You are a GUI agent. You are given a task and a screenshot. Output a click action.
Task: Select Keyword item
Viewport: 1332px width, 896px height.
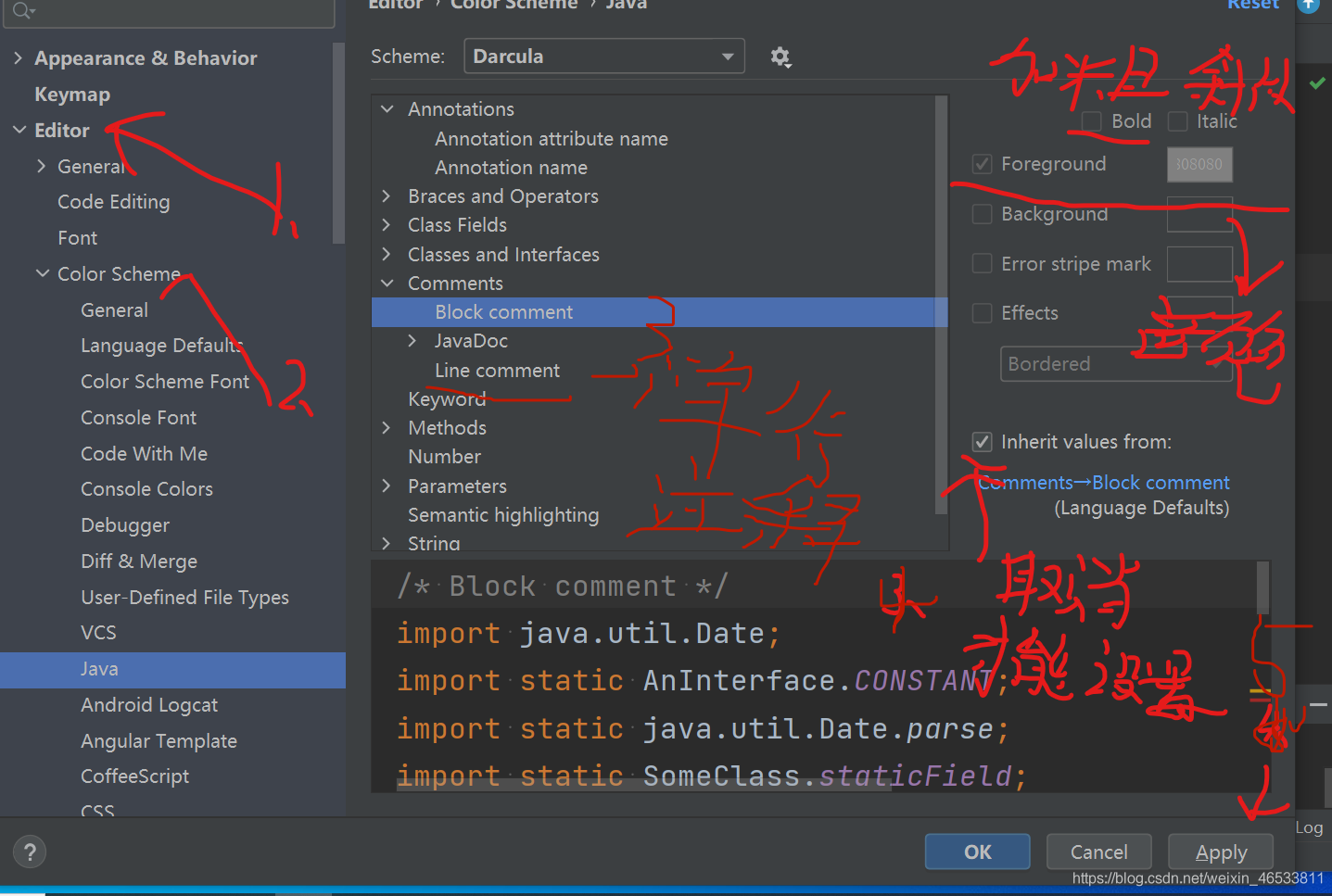(x=447, y=399)
